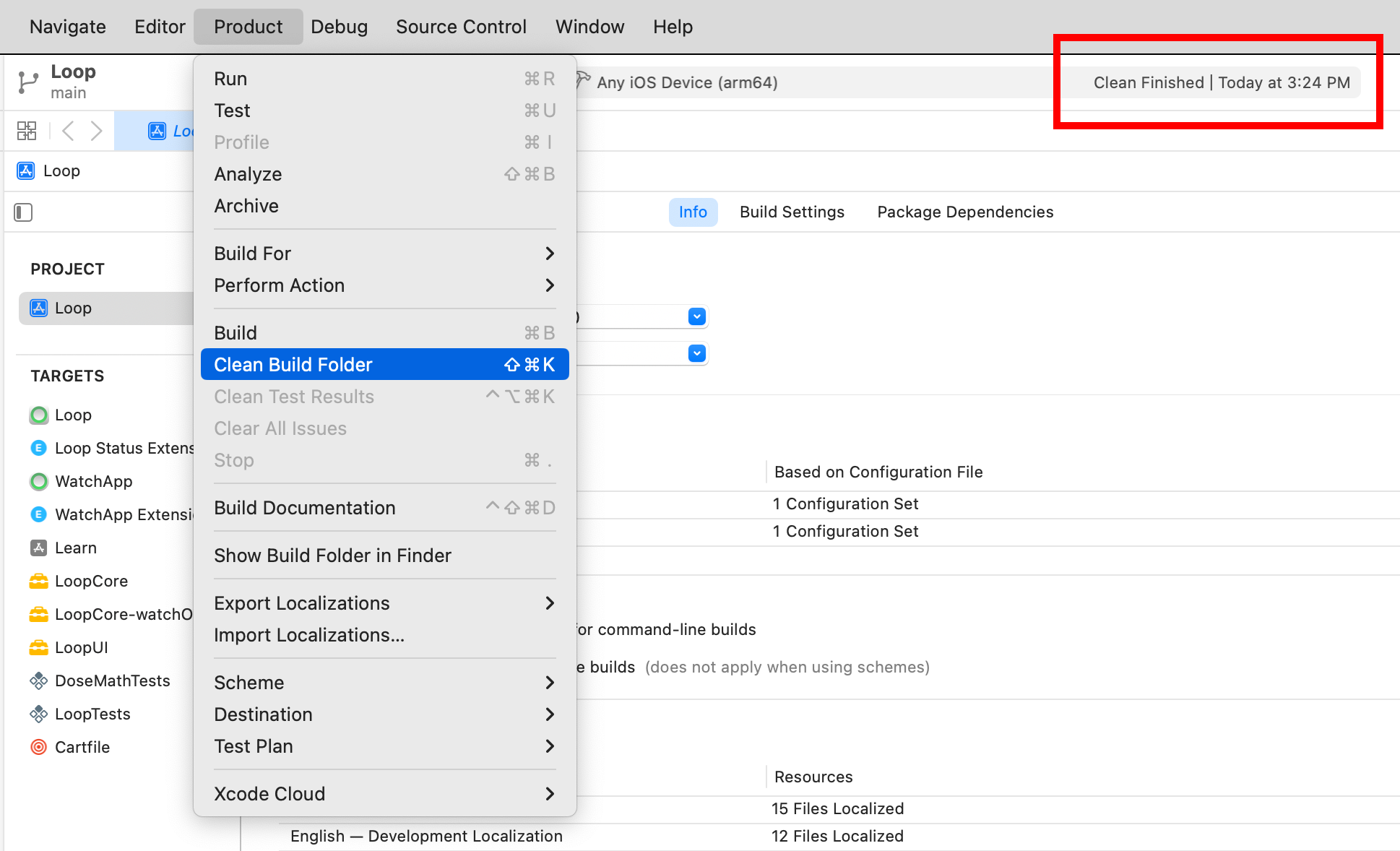Click the first '1 Configuration Set' cell
Viewport: 1400px width, 851px height.
846,504
